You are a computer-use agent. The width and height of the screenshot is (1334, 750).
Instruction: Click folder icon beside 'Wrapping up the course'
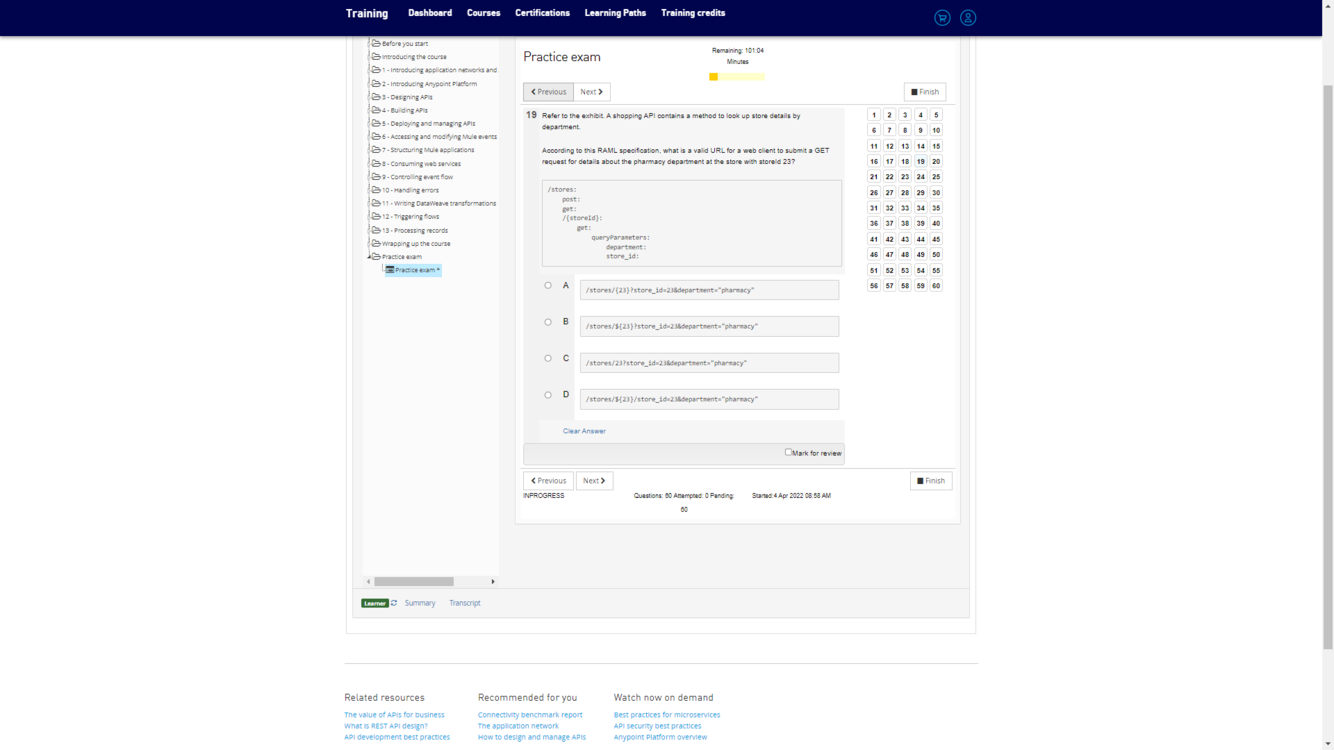point(376,243)
